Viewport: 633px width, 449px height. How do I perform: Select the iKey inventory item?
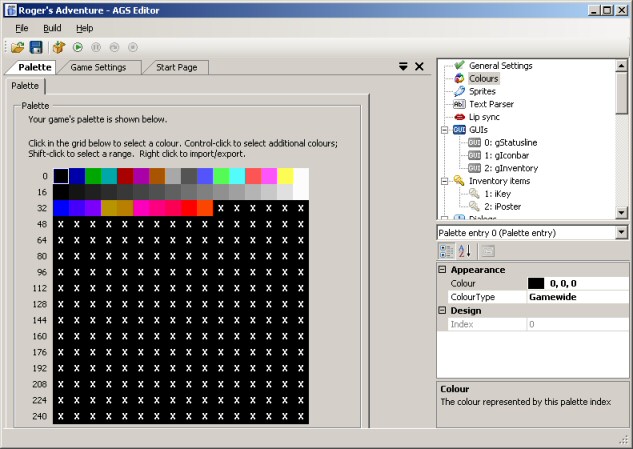pos(496,194)
